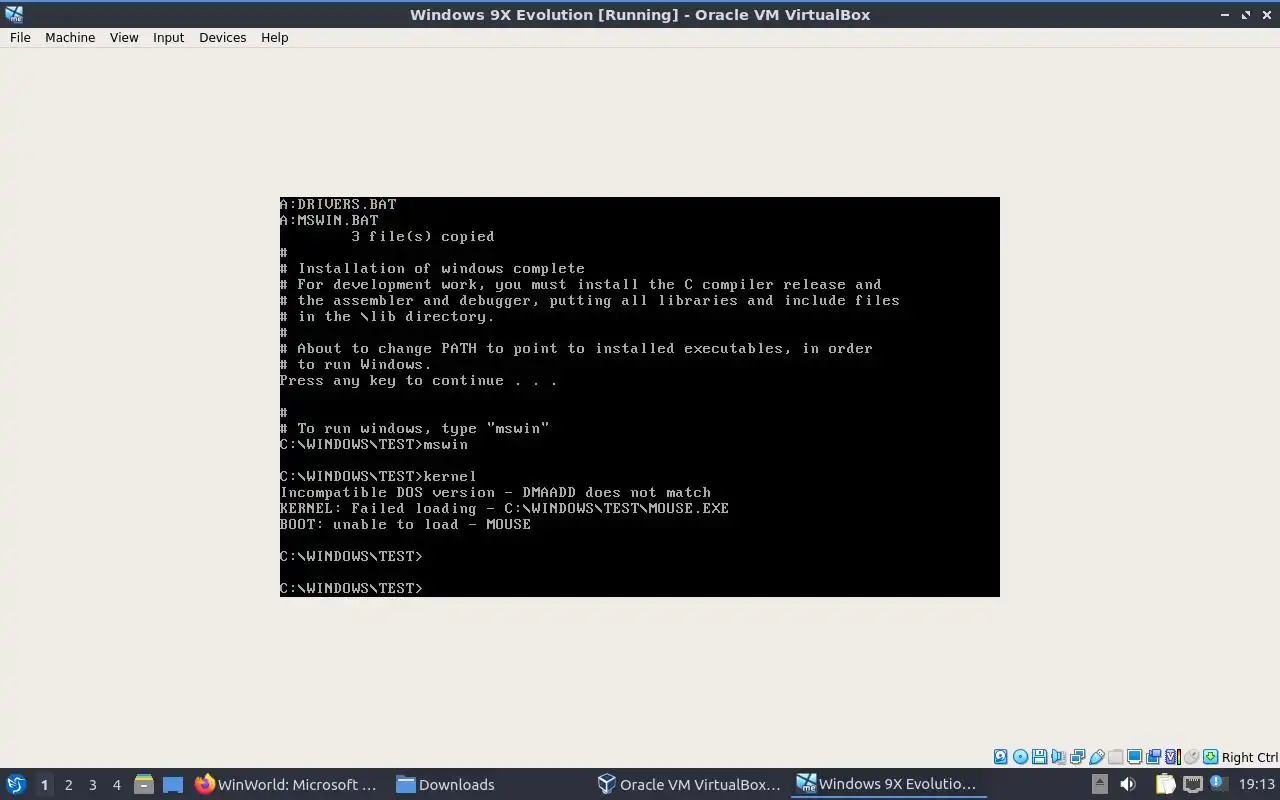Click the USB devices indicator icon
Screen dimensions: 1280x800
pos(1097,757)
